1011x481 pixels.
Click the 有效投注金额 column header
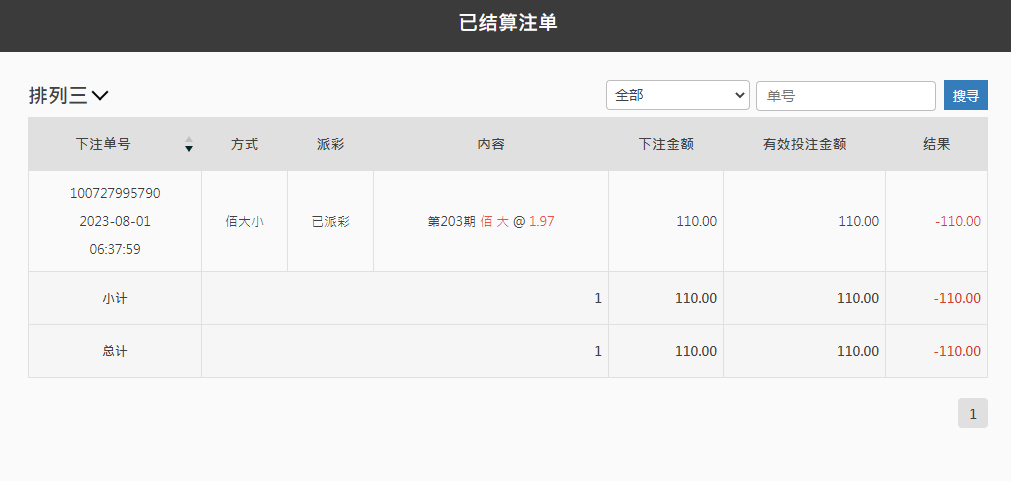(x=804, y=144)
